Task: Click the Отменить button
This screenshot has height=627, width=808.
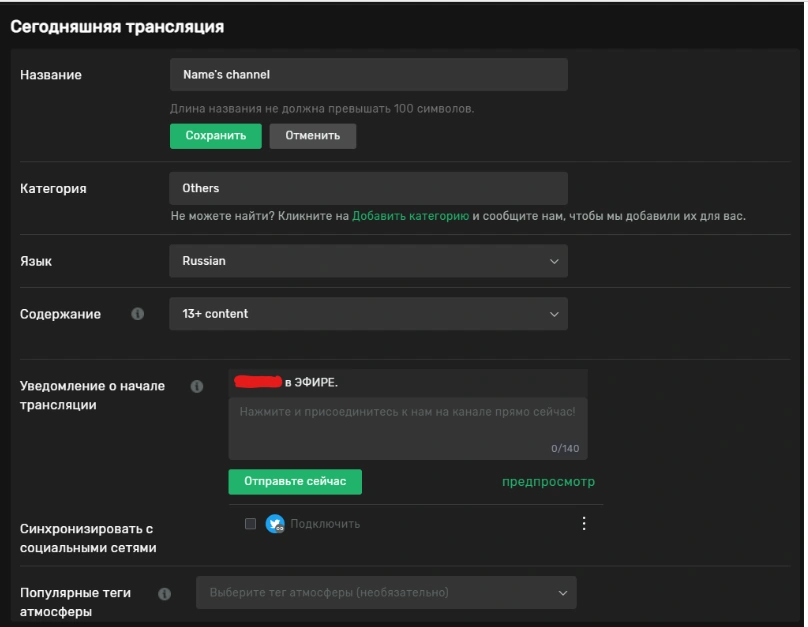Action: coord(313,136)
